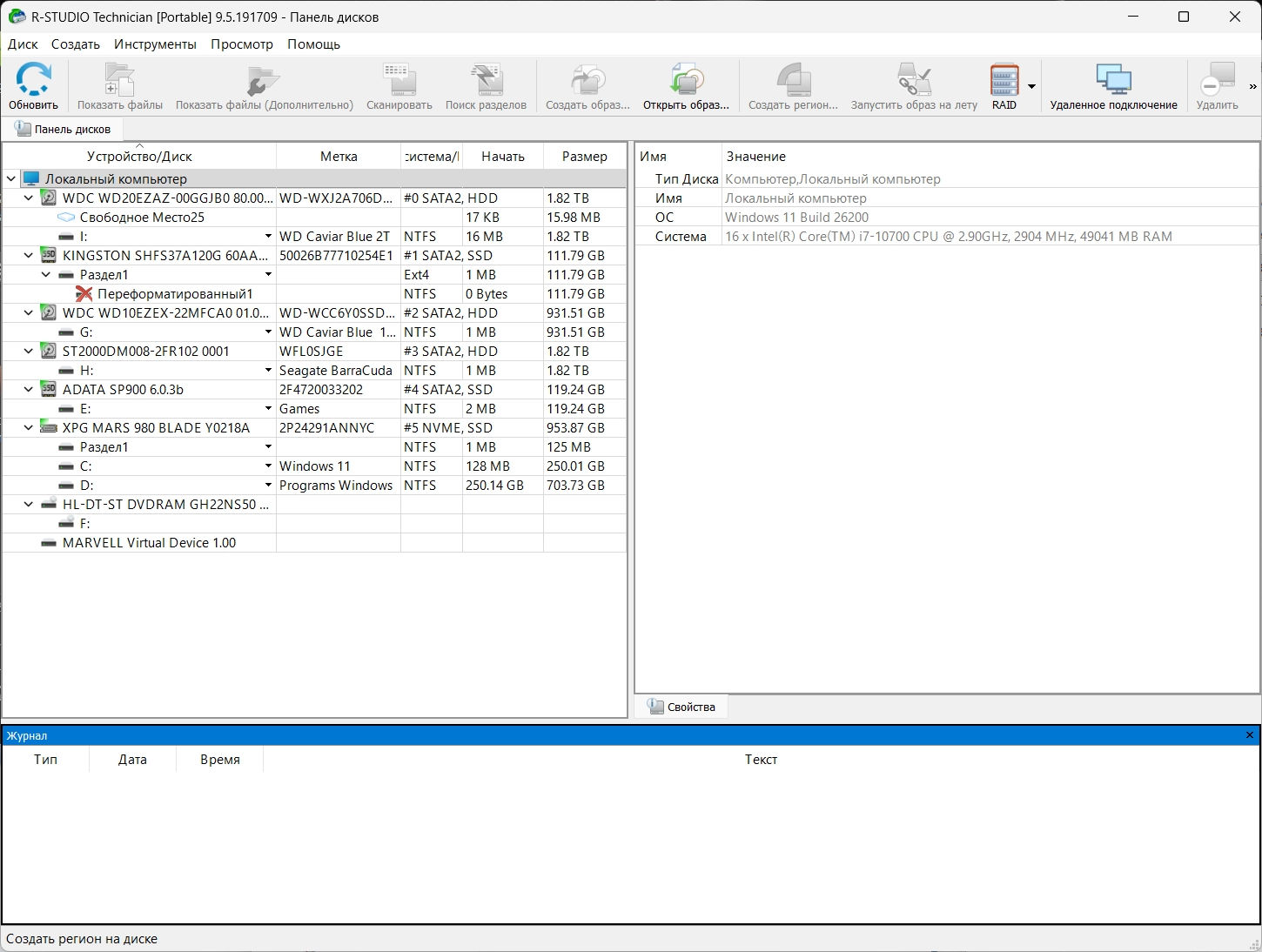This screenshot has height=952, width=1262.
Task: Close the Журнал log panel
Action: click(x=1250, y=735)
